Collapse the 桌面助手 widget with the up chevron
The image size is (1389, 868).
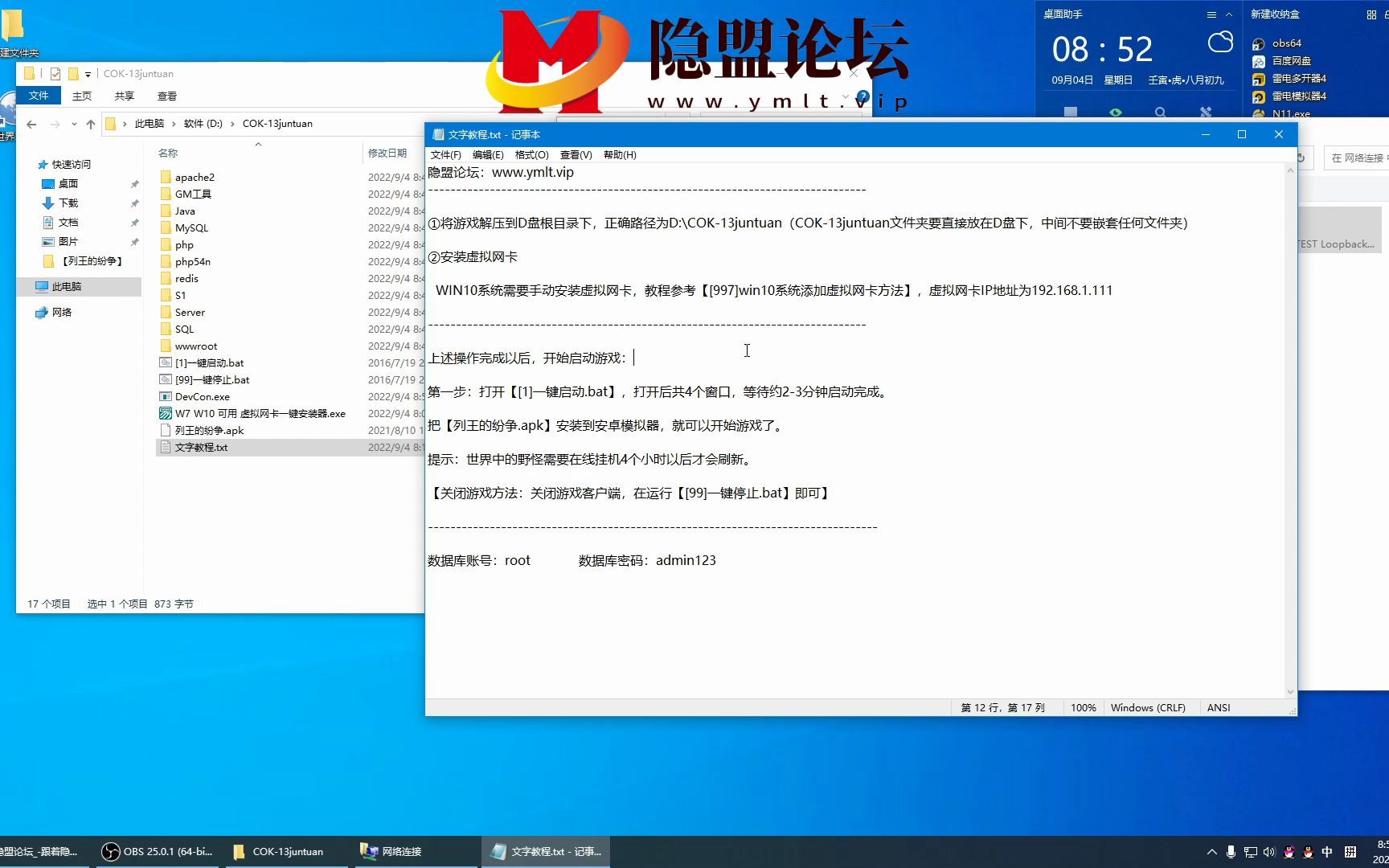[x=1229, y=14]
